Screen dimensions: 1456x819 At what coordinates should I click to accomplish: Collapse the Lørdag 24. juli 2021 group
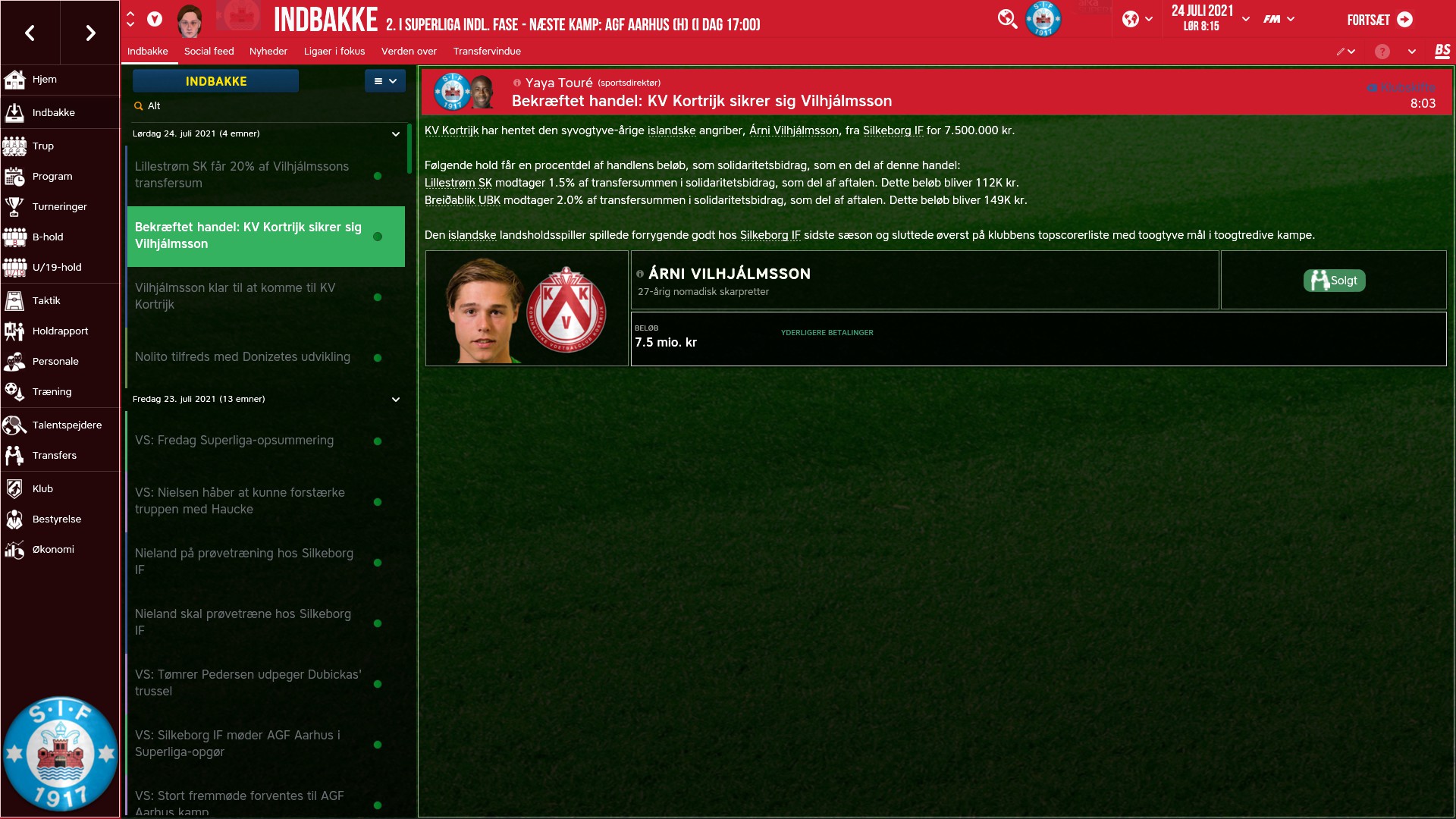click(x=395, y=133)
